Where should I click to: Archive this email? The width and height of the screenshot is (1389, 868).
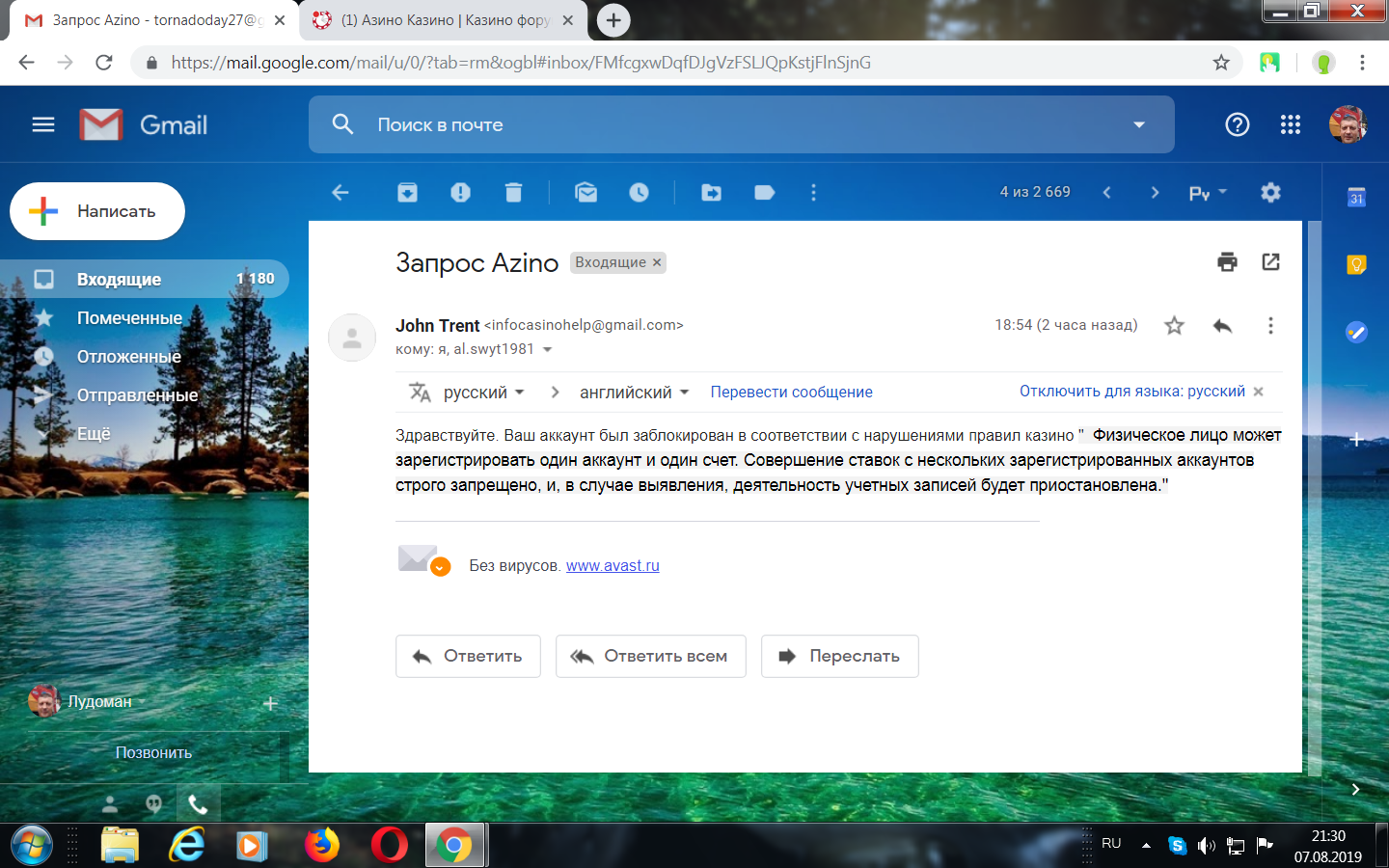(408, 193)
